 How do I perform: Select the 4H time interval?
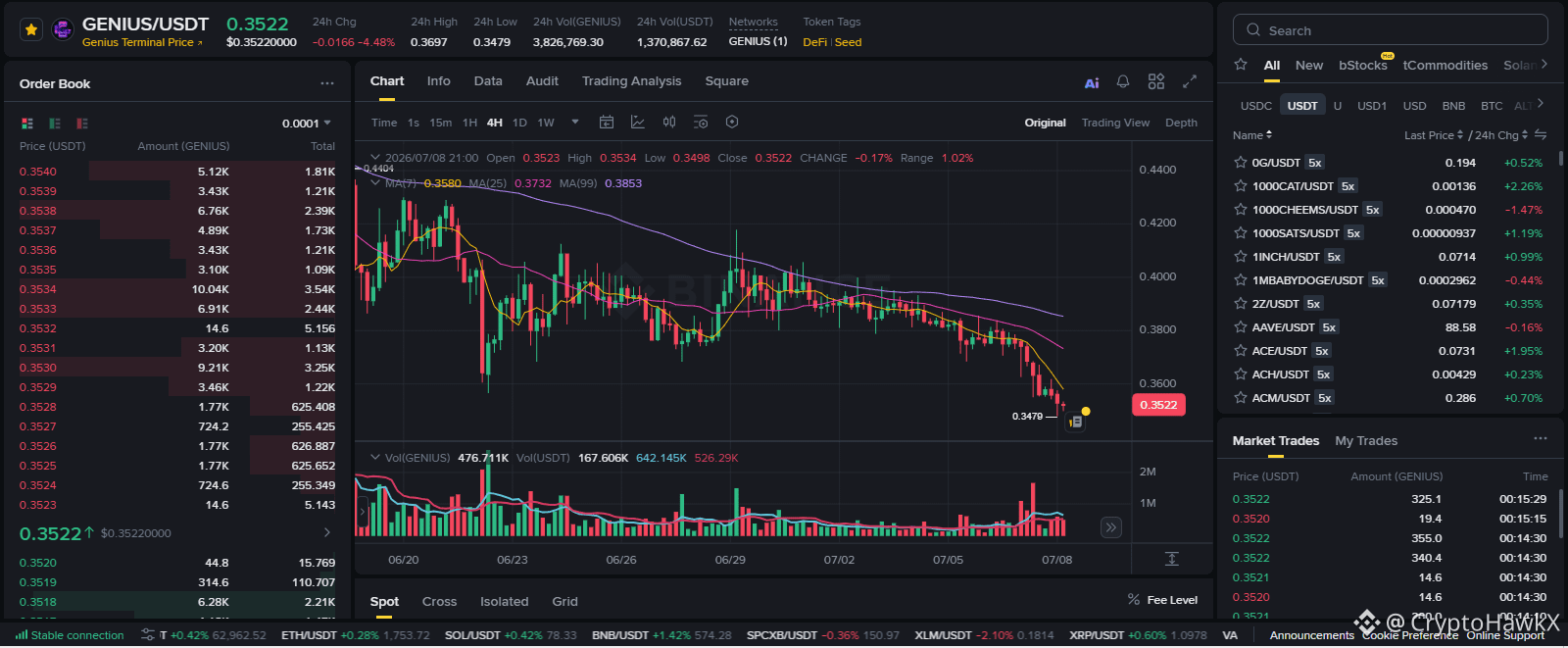coord(495,123)
